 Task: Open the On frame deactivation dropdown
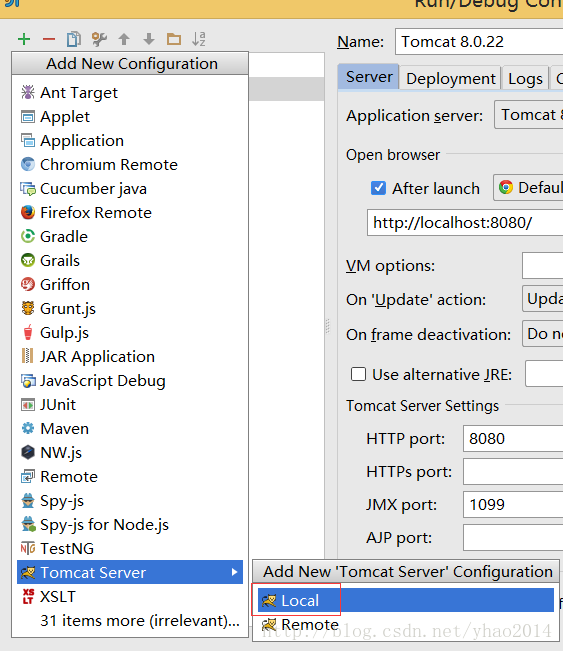[x=542, y=333]
